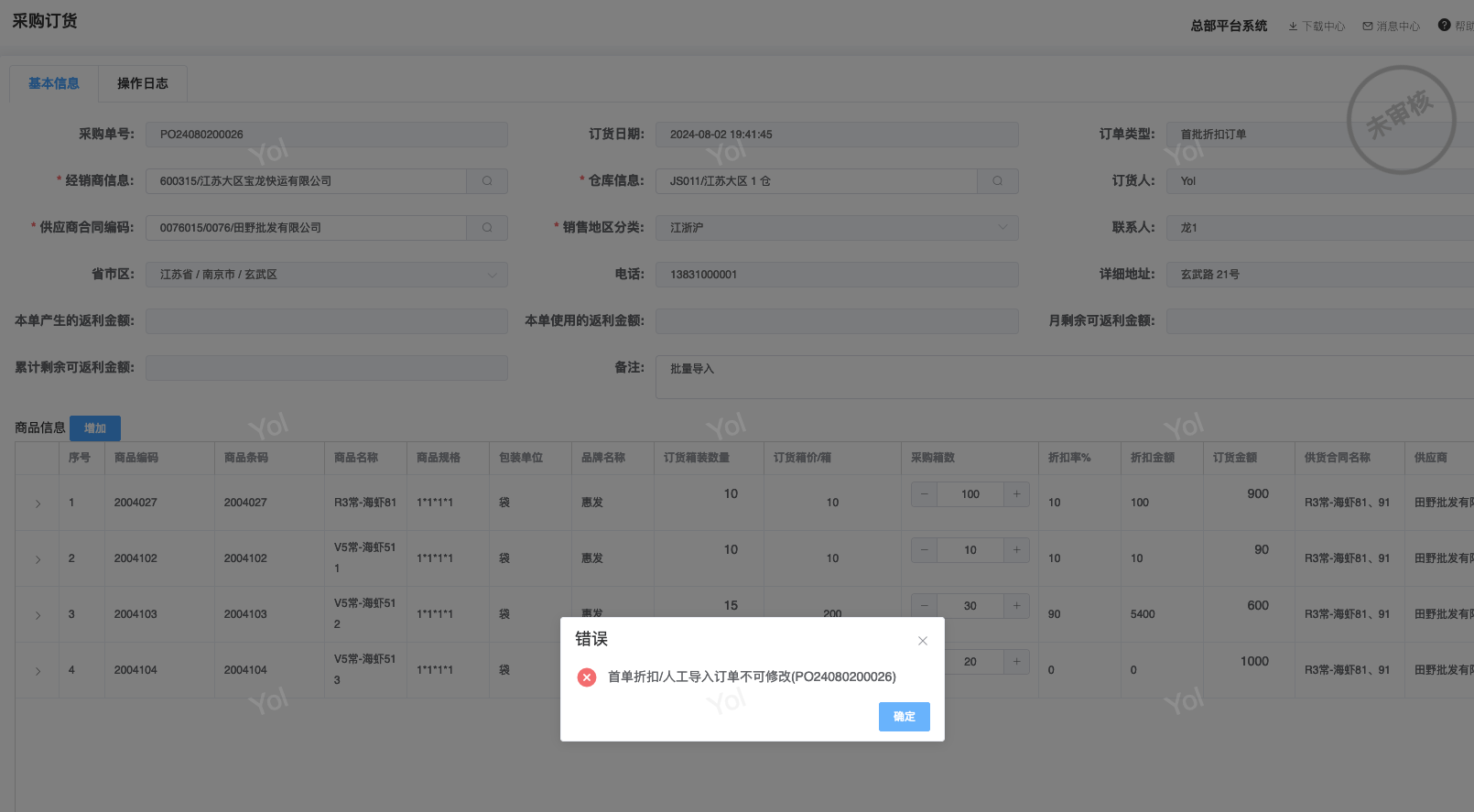
Task: Click the 备注 text area 批量导入
Action: point(1065,377)
